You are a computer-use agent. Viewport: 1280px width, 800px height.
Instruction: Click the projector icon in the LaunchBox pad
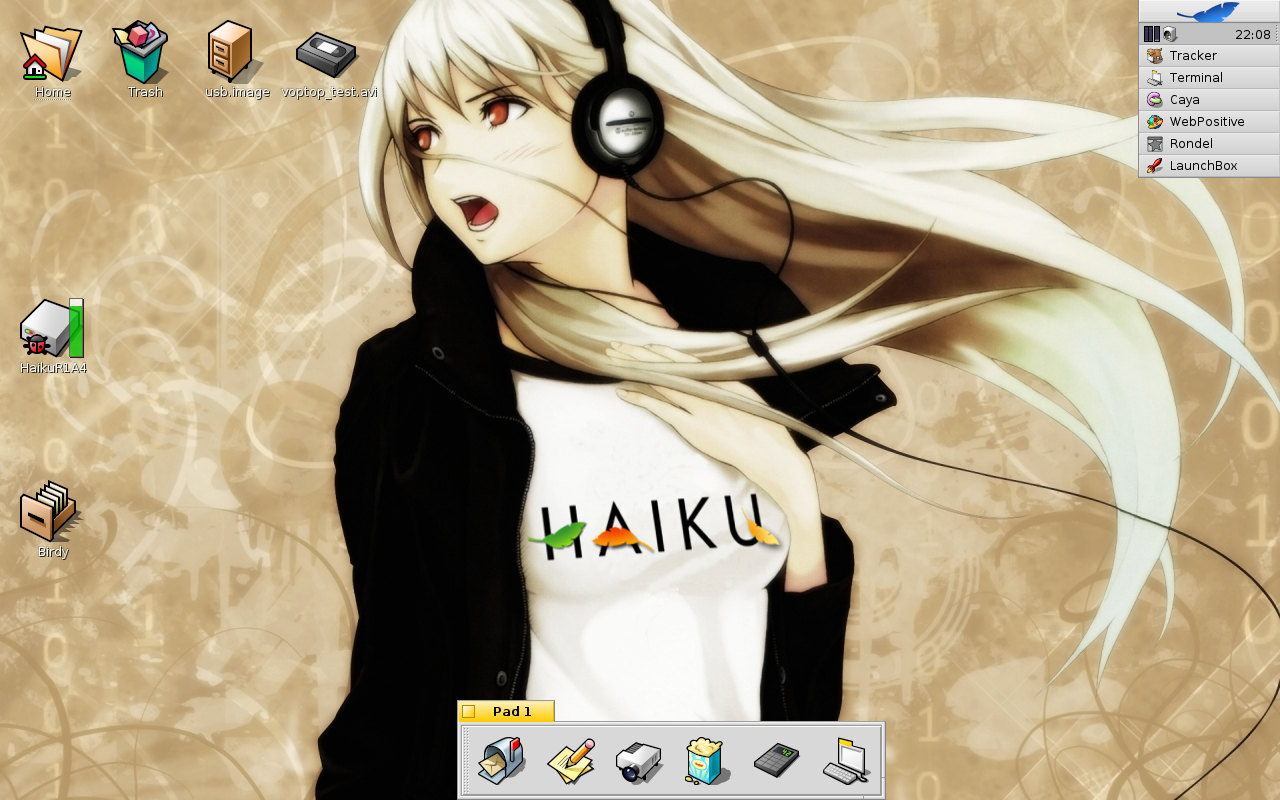coord(638,762)
